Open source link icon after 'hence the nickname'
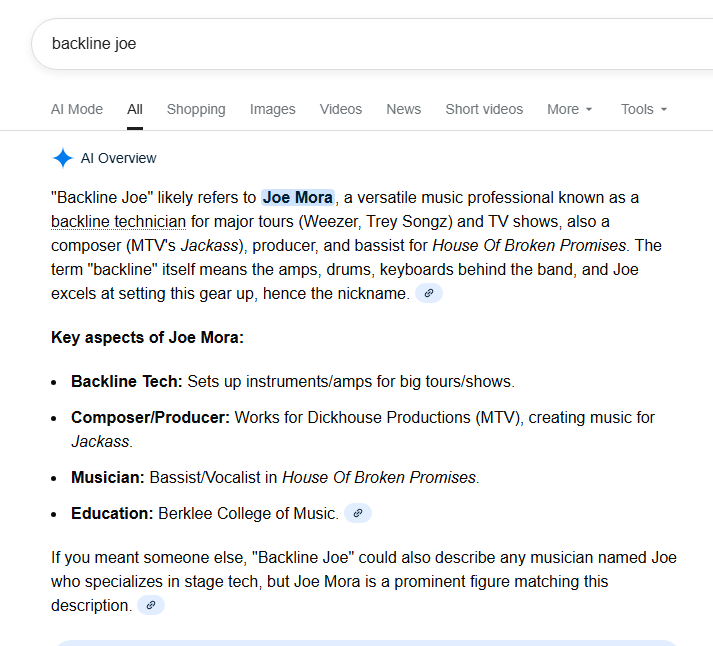 pos(428,293)
